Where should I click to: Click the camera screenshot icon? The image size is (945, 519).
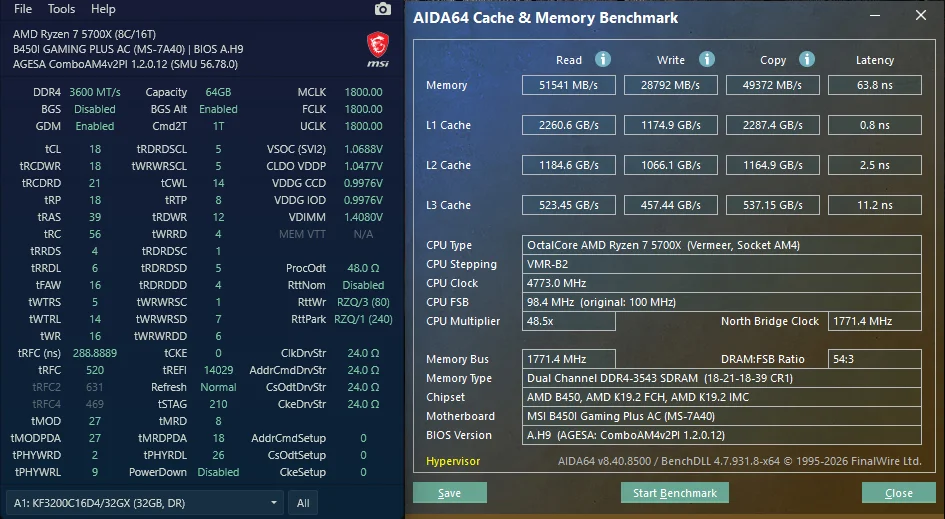383,9
